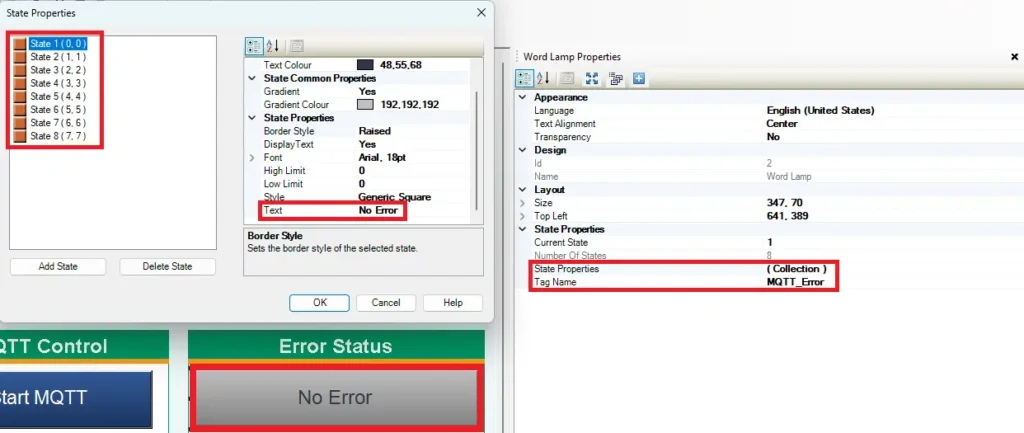Click Tag Name value MQTT_Error
The height and width of the screenshot is (433, 1024).
pyautogui.click(x=795, y=282)
